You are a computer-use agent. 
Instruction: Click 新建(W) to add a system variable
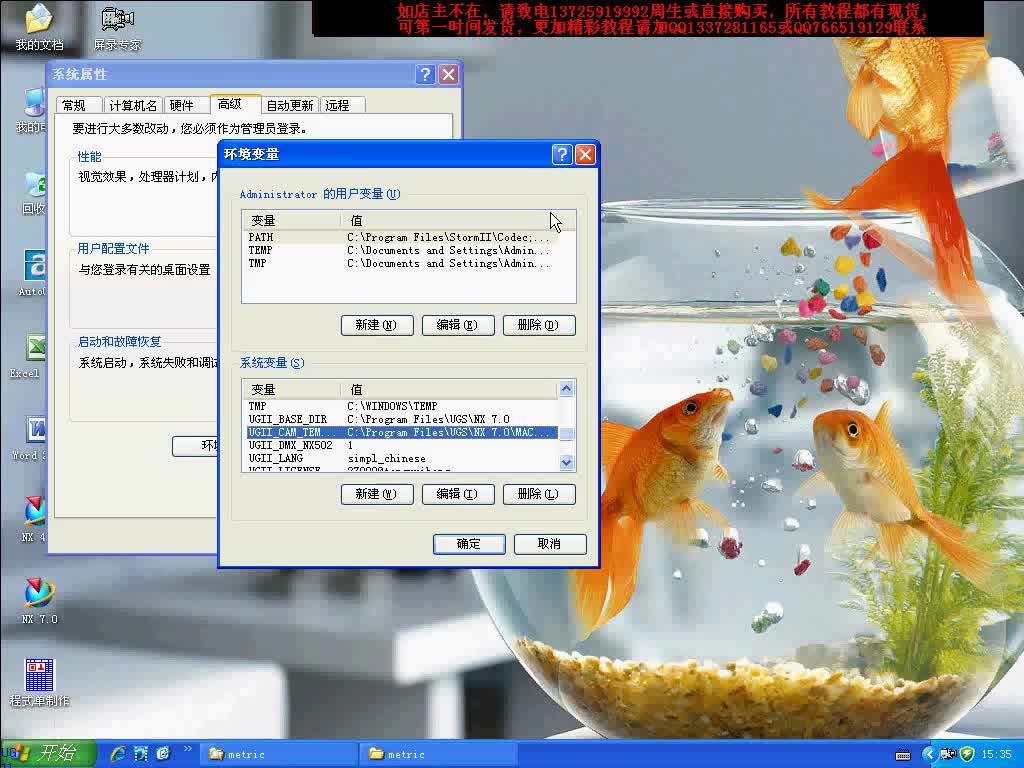[377, 494]
